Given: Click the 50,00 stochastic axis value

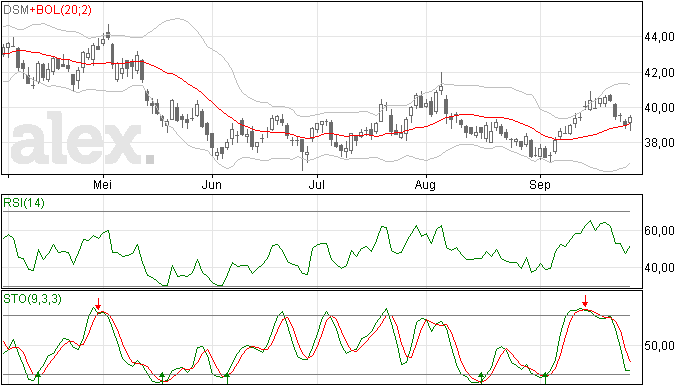Looking at the screenshot, I should [x=659, y=346].
